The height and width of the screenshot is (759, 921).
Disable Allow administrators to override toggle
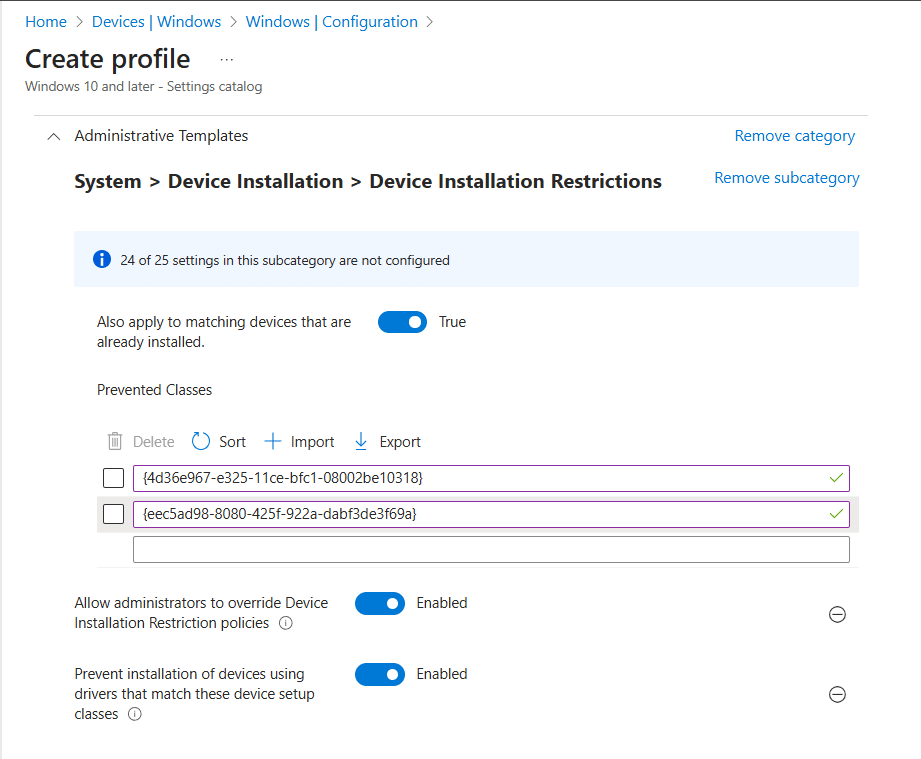tap(380, 603)
